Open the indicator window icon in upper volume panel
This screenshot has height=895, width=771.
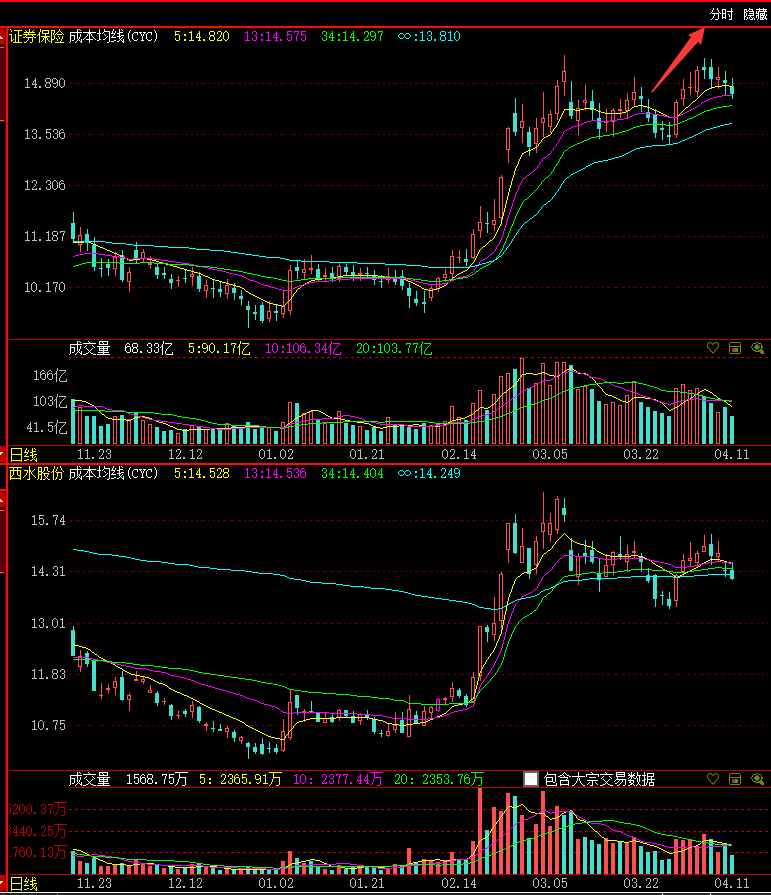[735, 349]
